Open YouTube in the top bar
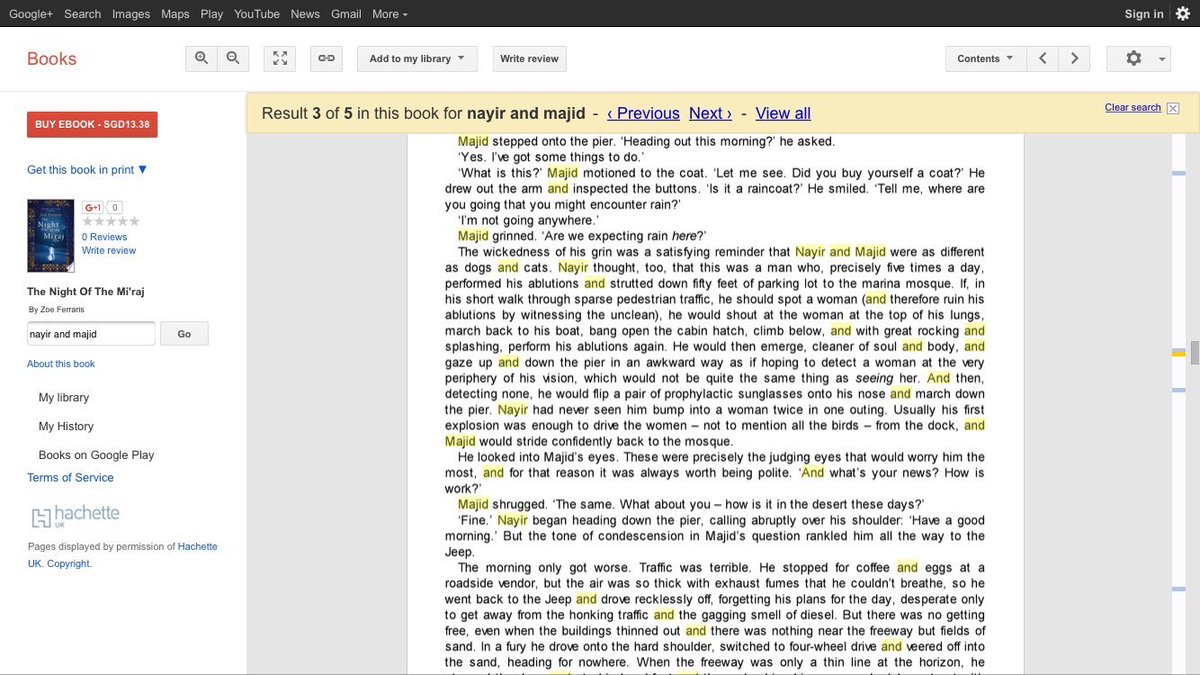1200x675 pixels. (x=257, y=14)
